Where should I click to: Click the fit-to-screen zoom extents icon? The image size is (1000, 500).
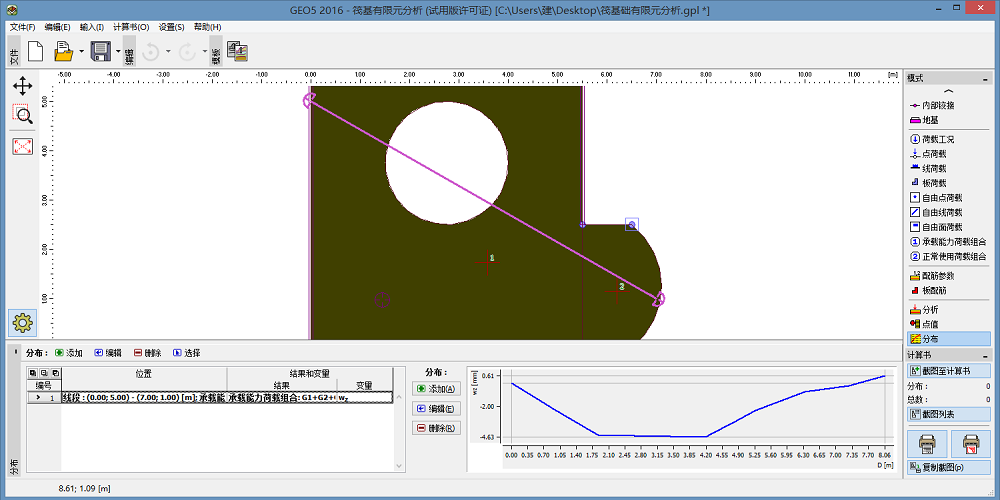click(x=22, y=147)
